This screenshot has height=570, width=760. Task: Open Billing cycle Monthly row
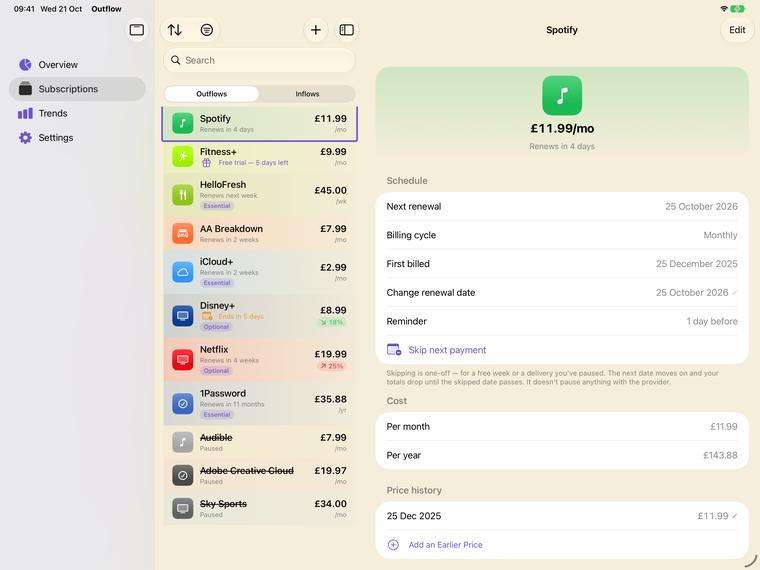tap(562, 235)
